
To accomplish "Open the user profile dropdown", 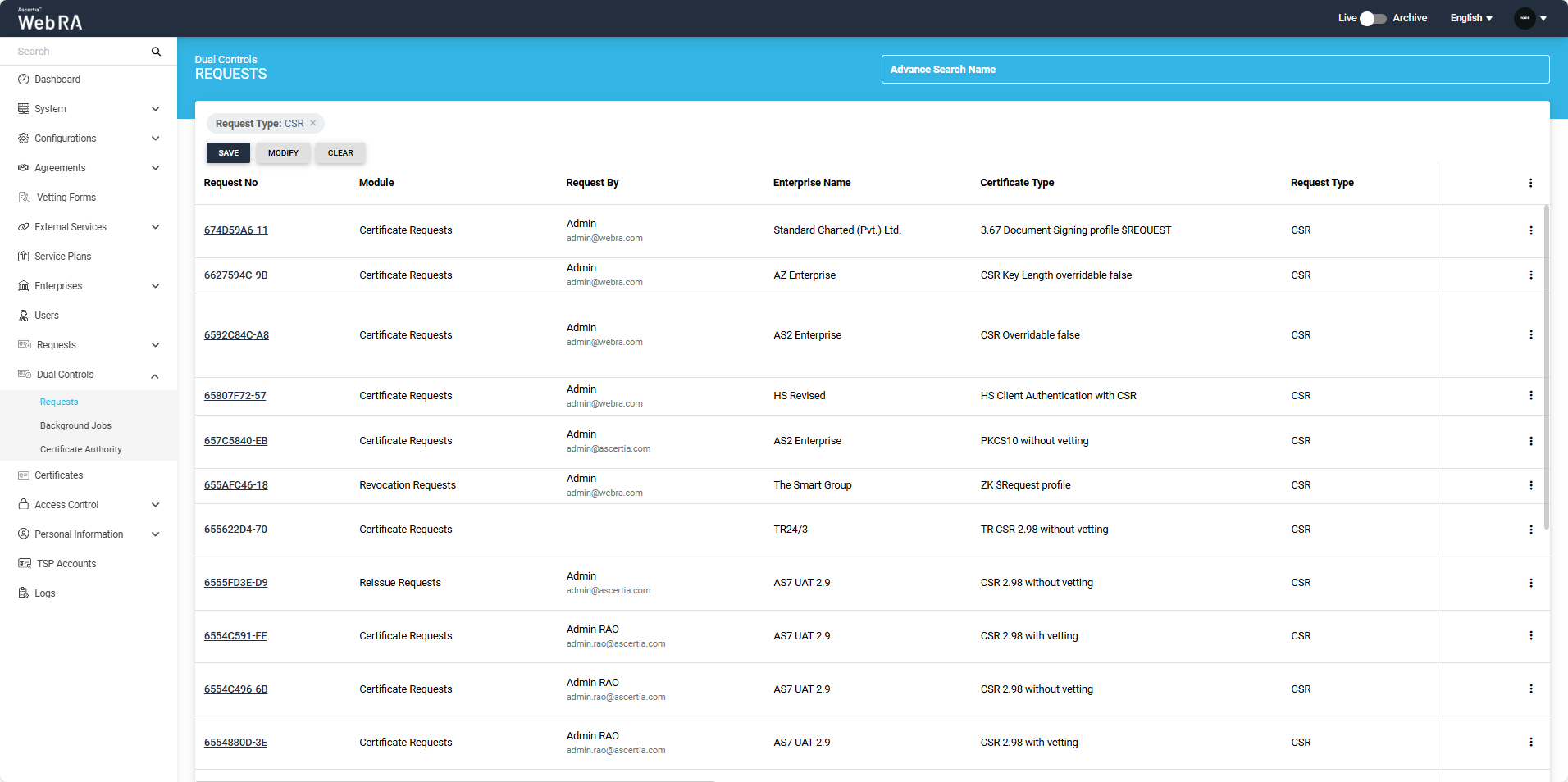I will [x=1530, y=18].
